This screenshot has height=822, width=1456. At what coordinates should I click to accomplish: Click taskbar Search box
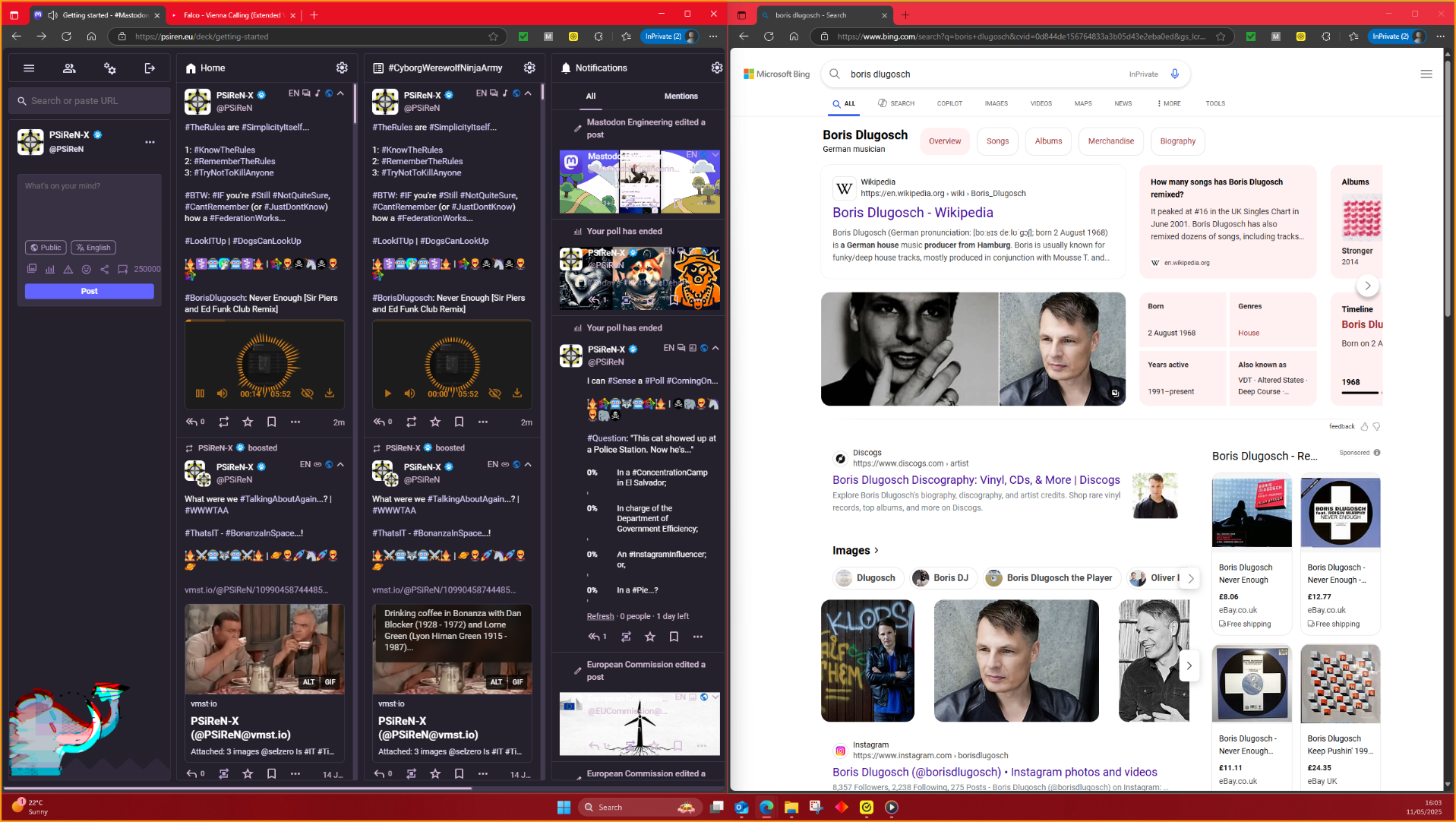[638, 808]
